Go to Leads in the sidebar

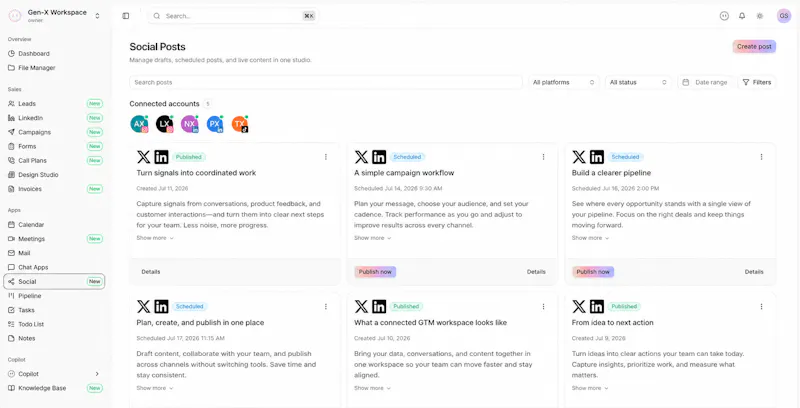point(54,104)
